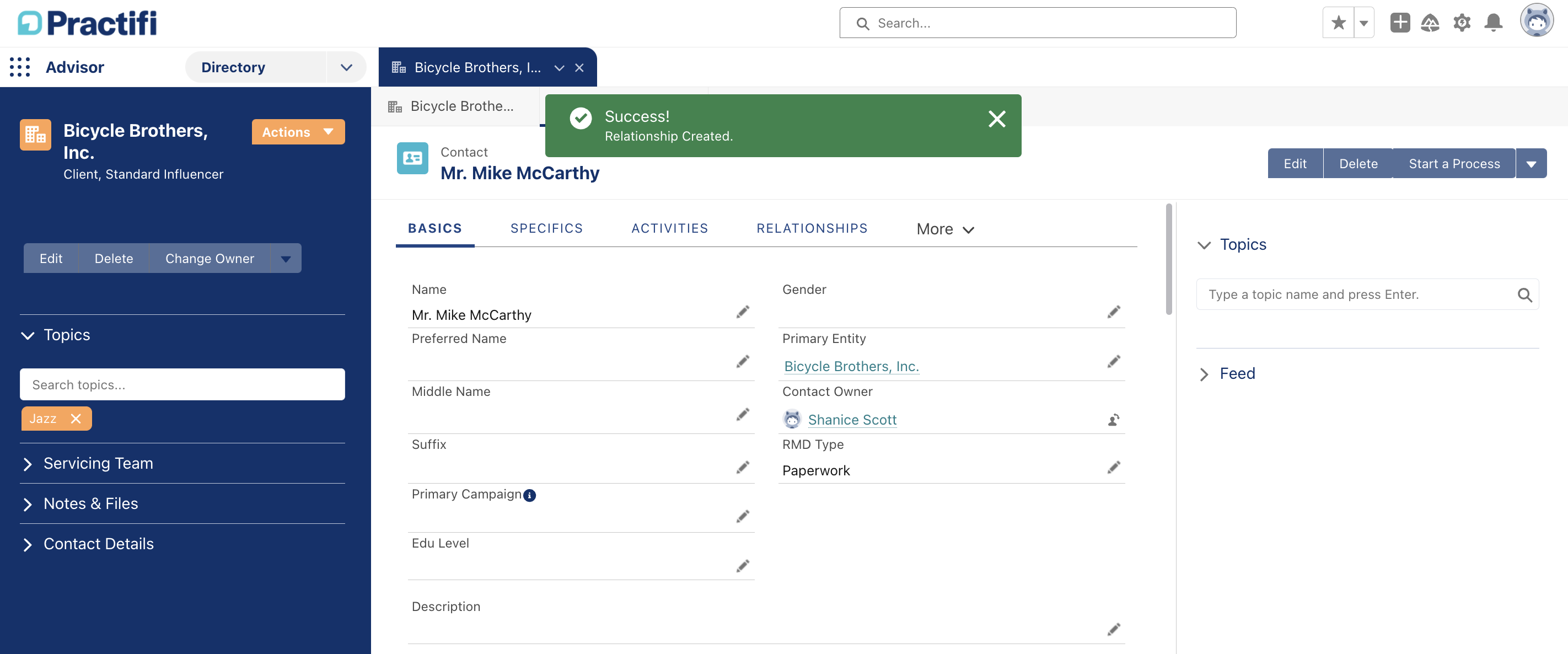Expand the Notes & Files section
The height and width of the screenshot is (654, 1568).
(x=28, y=504)
